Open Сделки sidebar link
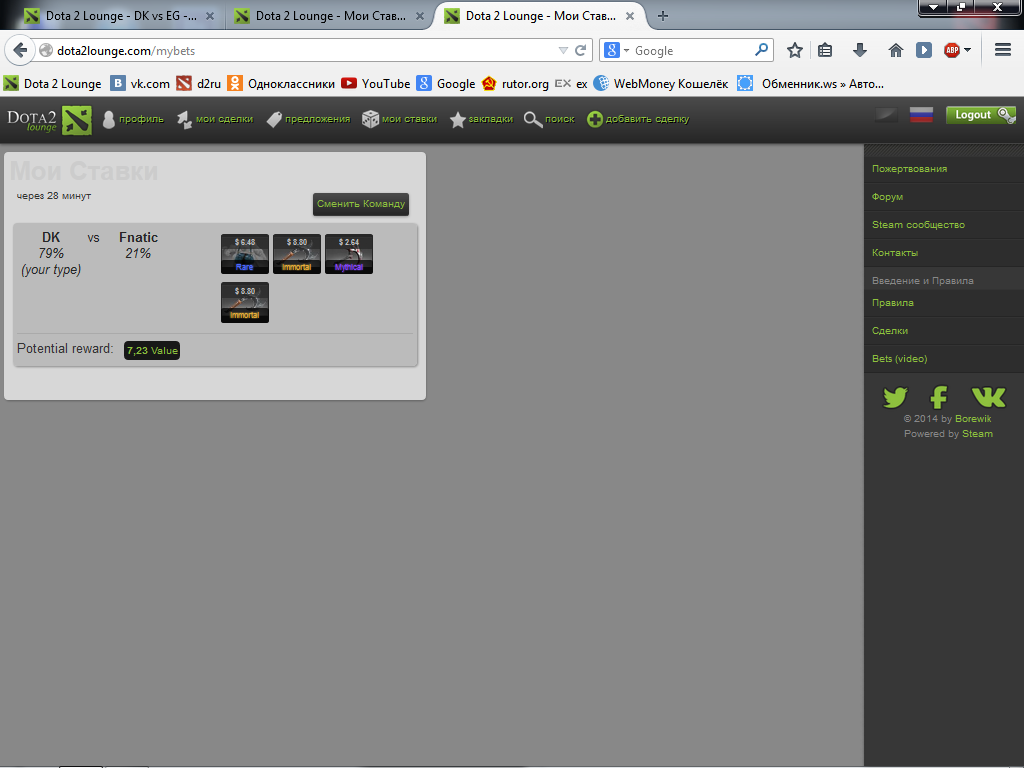 (x=889, y=330)
